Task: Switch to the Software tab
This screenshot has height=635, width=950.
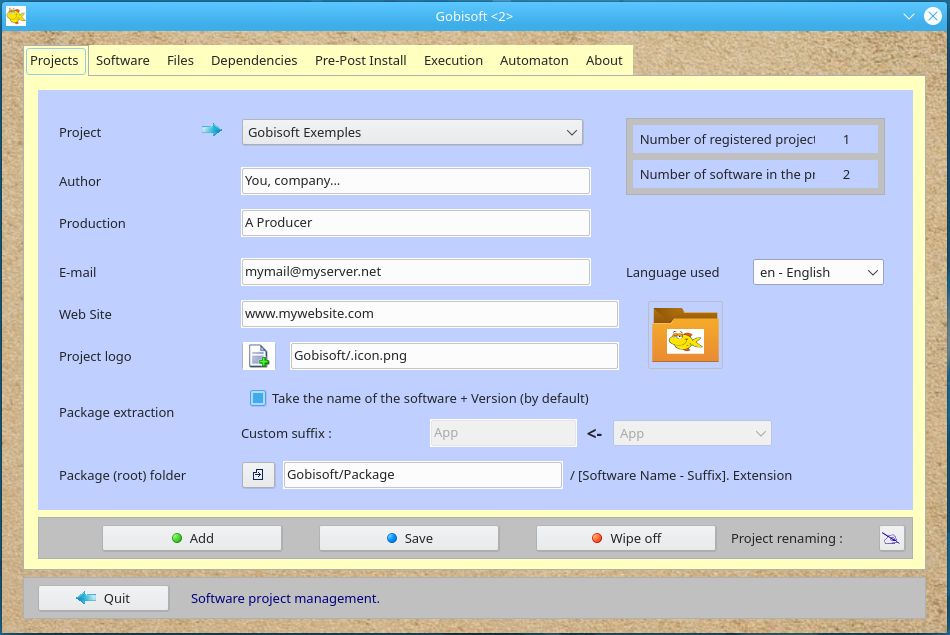Action: 122,60
